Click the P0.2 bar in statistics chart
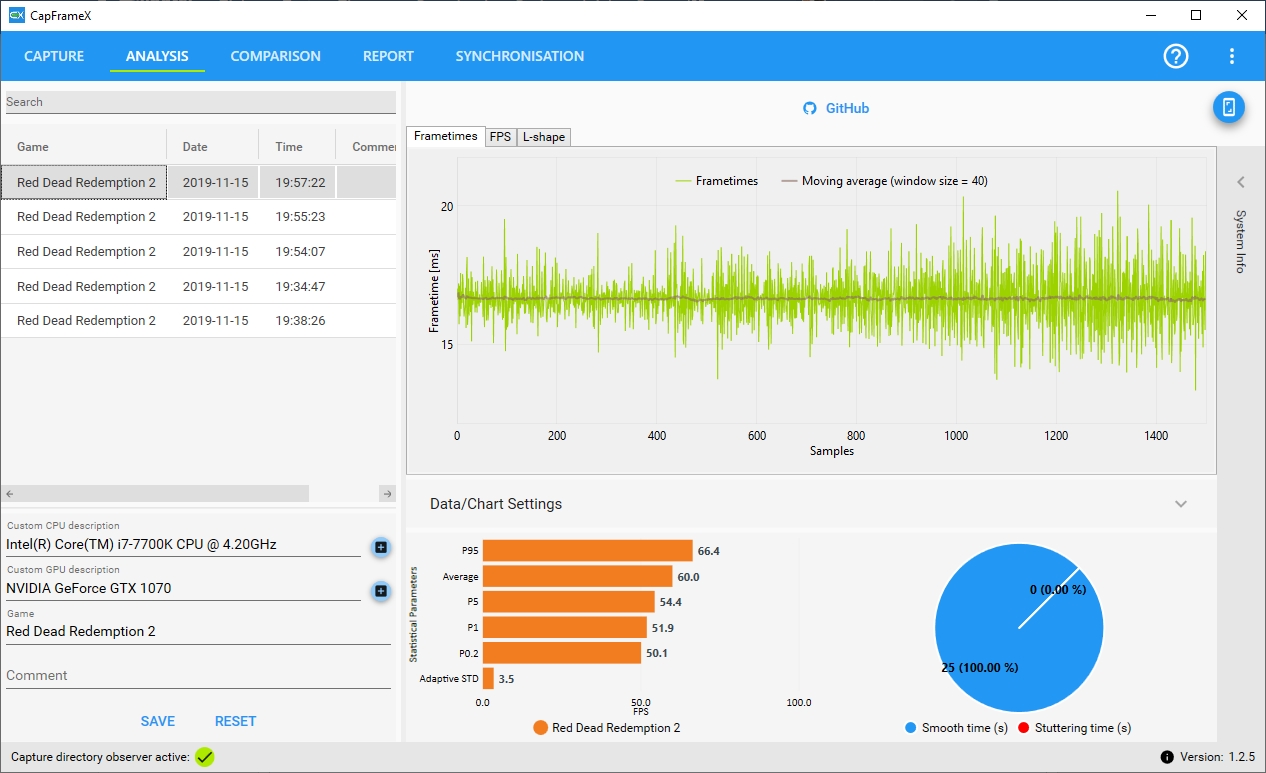This screenshot has height=773, width=1266. (x=562, y=653)
